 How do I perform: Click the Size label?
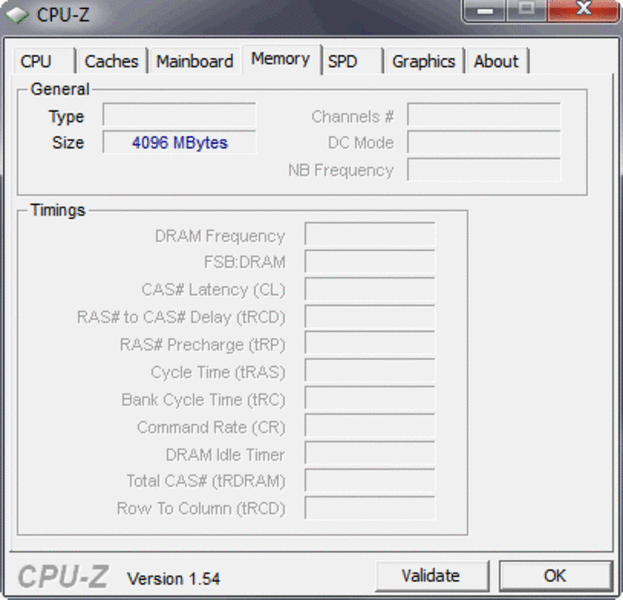tap(68, 143)
